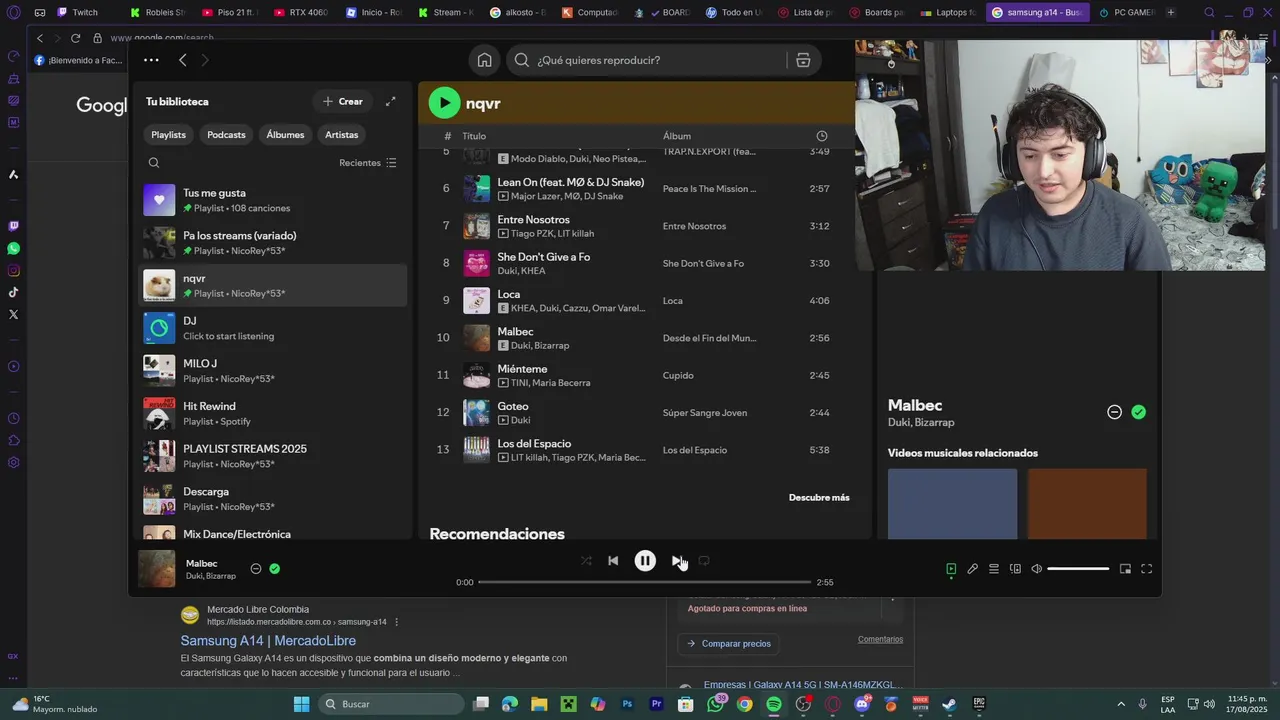Open Cupido album link
Screen dimensions: 1280x720
[677, 376]
